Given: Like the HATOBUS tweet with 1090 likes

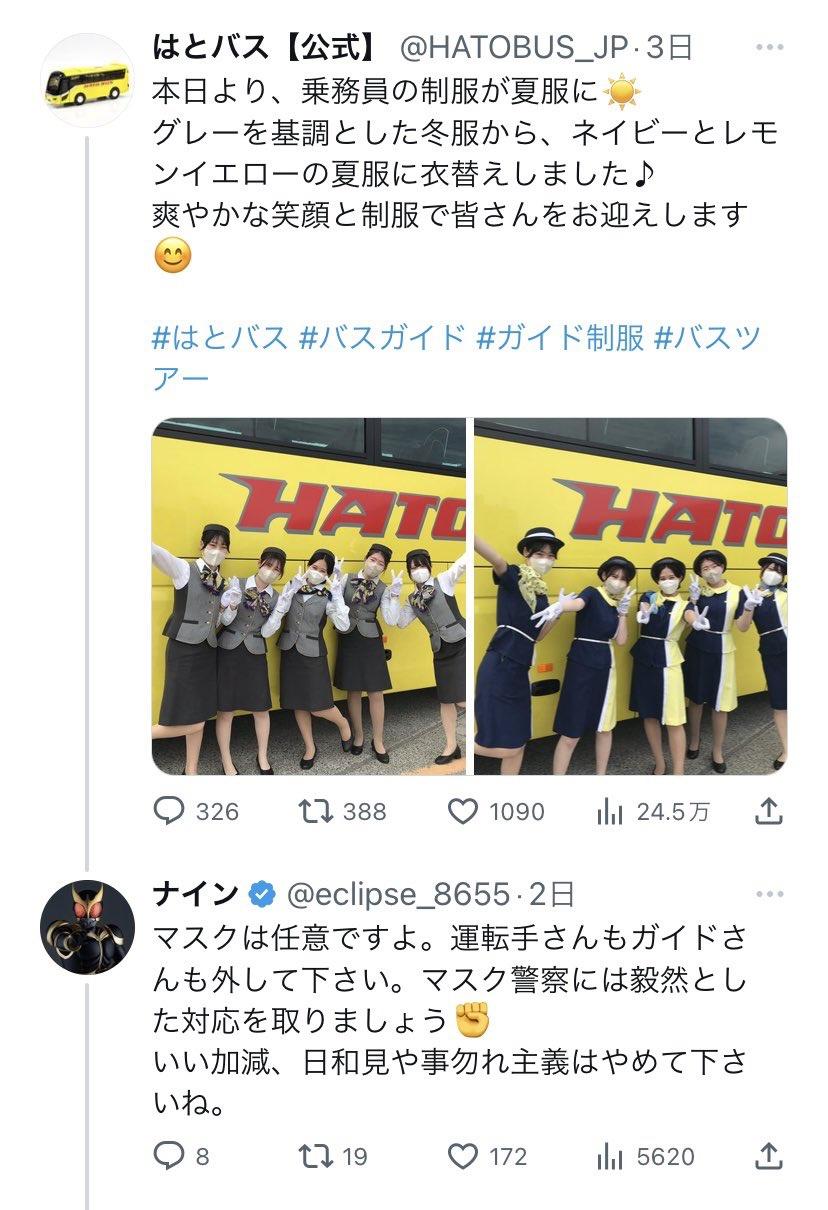Looking at the screenshot, I should [x=495, y=811].
